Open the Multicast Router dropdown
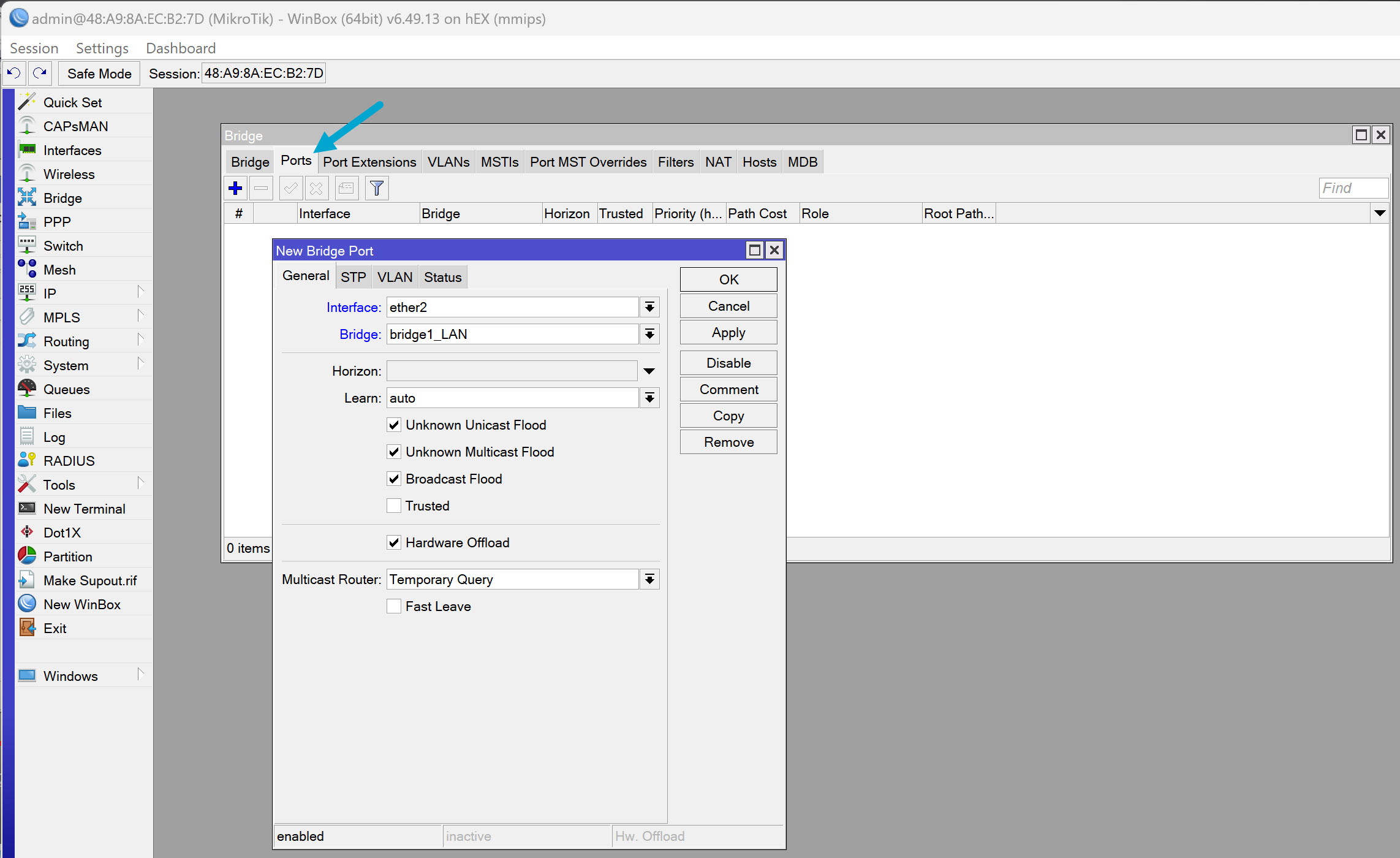The height and width of the screenshot is (858, 1400). 649,579
